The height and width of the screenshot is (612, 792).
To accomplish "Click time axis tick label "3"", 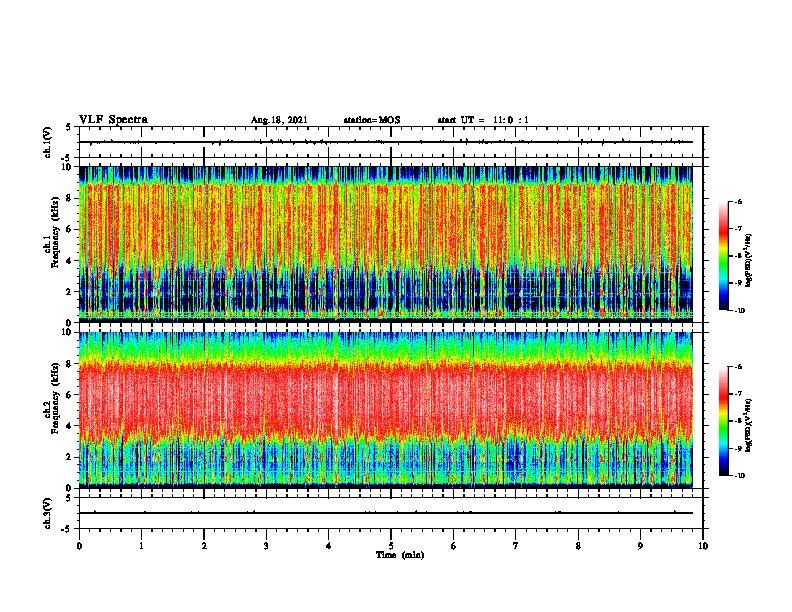I will [266, 546].
